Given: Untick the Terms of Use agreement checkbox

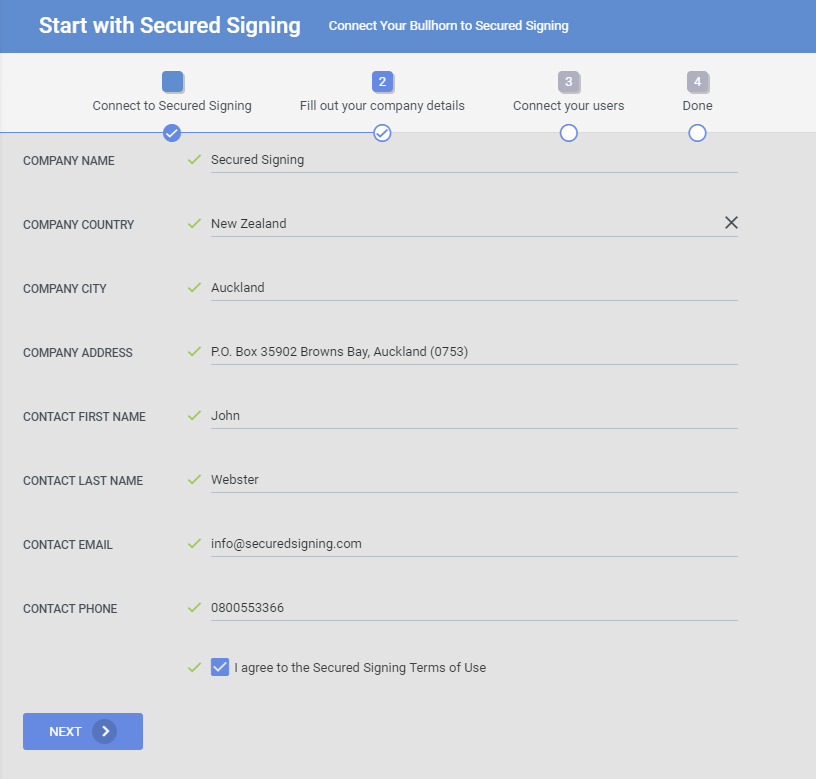Looking at the screenshot, I should [220, 667].
